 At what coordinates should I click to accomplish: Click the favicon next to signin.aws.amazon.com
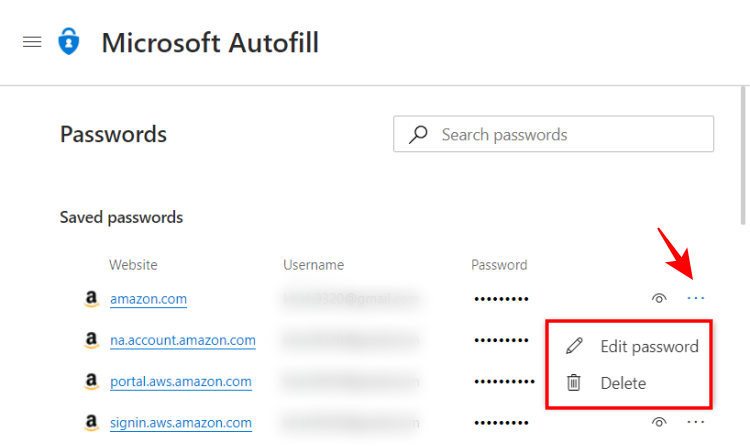tap(91, 423)
